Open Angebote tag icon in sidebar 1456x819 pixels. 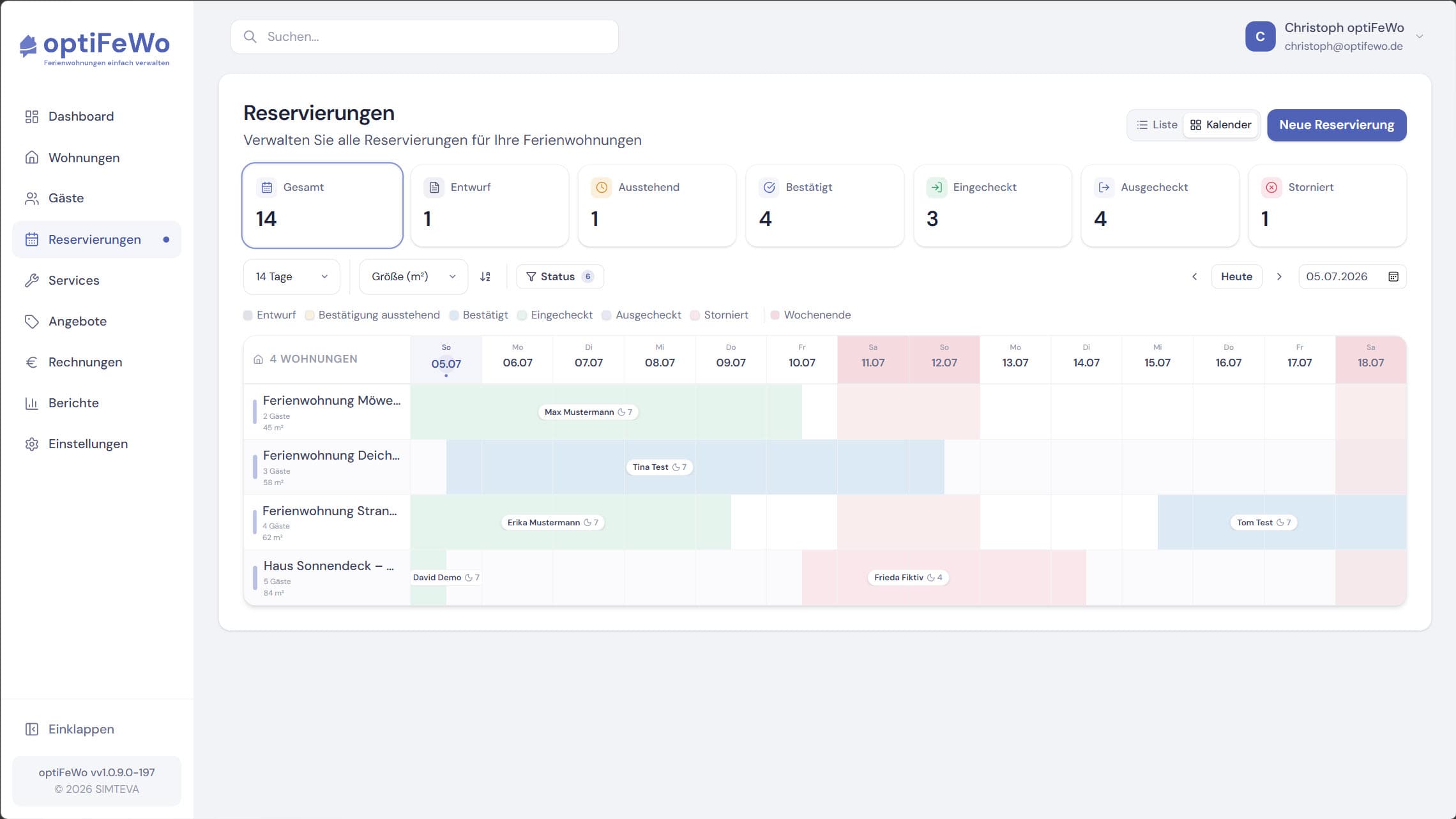(31, 321)
